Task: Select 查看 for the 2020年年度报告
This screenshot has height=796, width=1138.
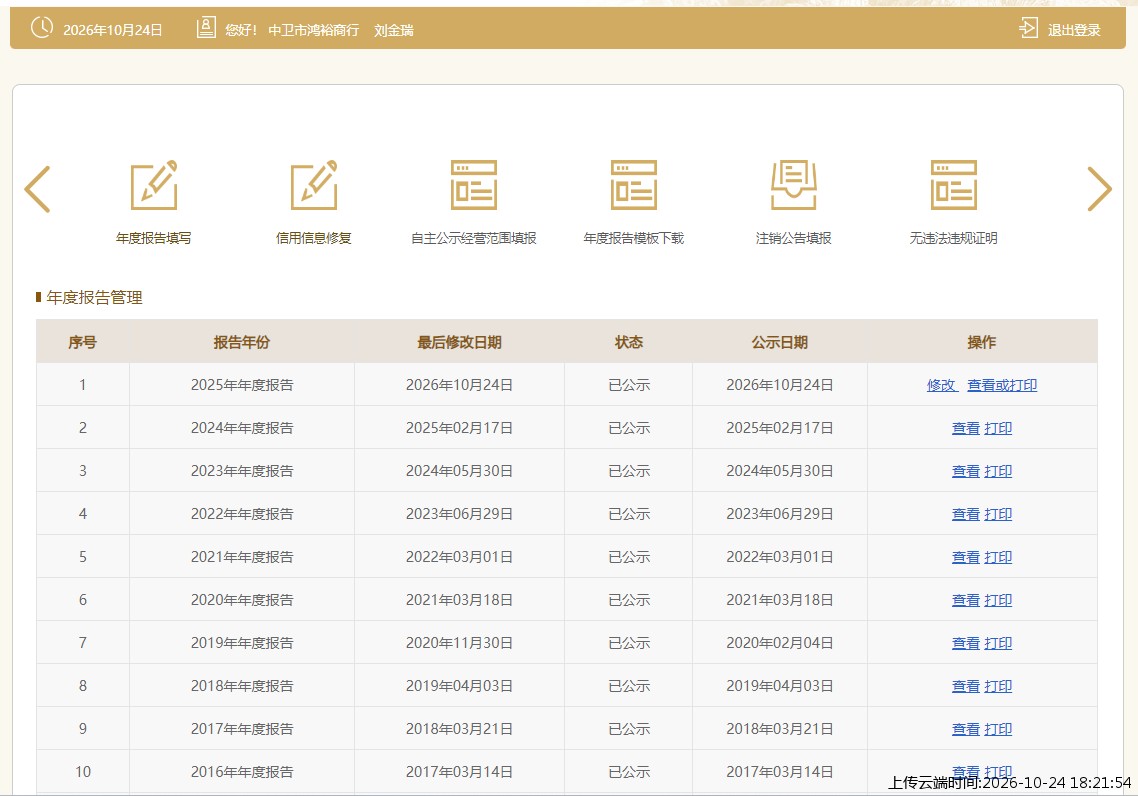Action: [966, 600]
